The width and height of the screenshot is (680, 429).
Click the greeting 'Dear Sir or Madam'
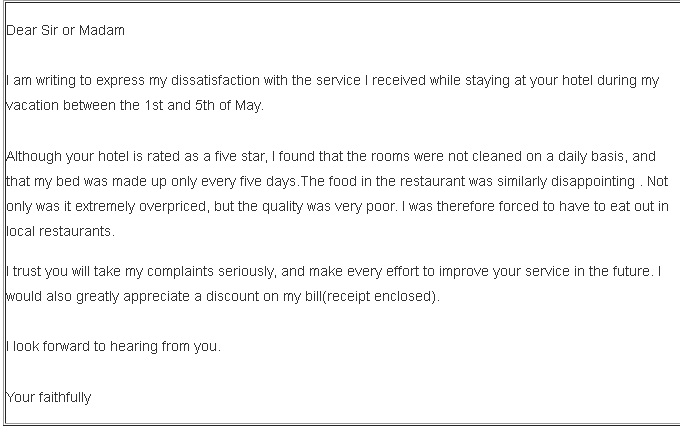pyautogui.click(x=65, y=30)
